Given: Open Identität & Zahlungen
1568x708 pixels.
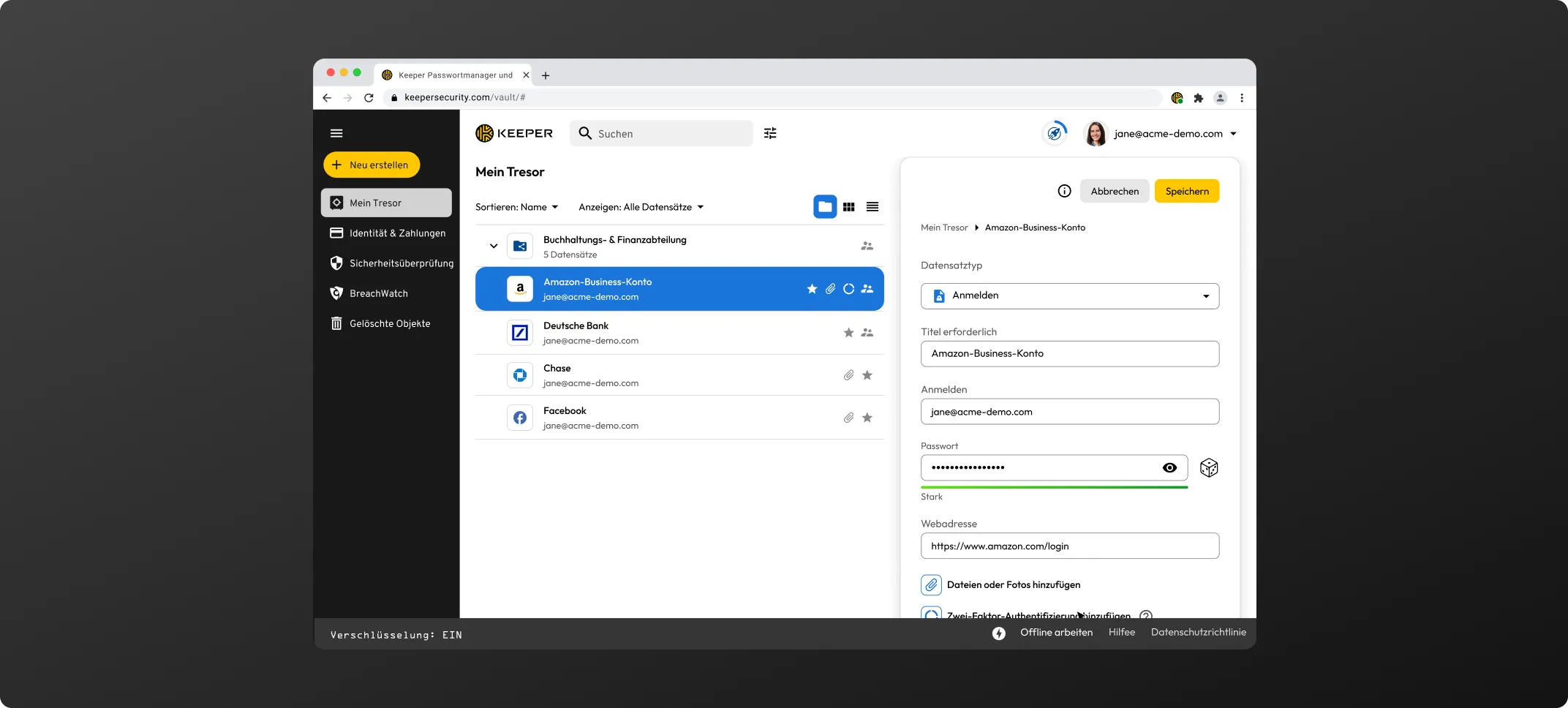Looking at the screenshot, I should pos(386,233).
